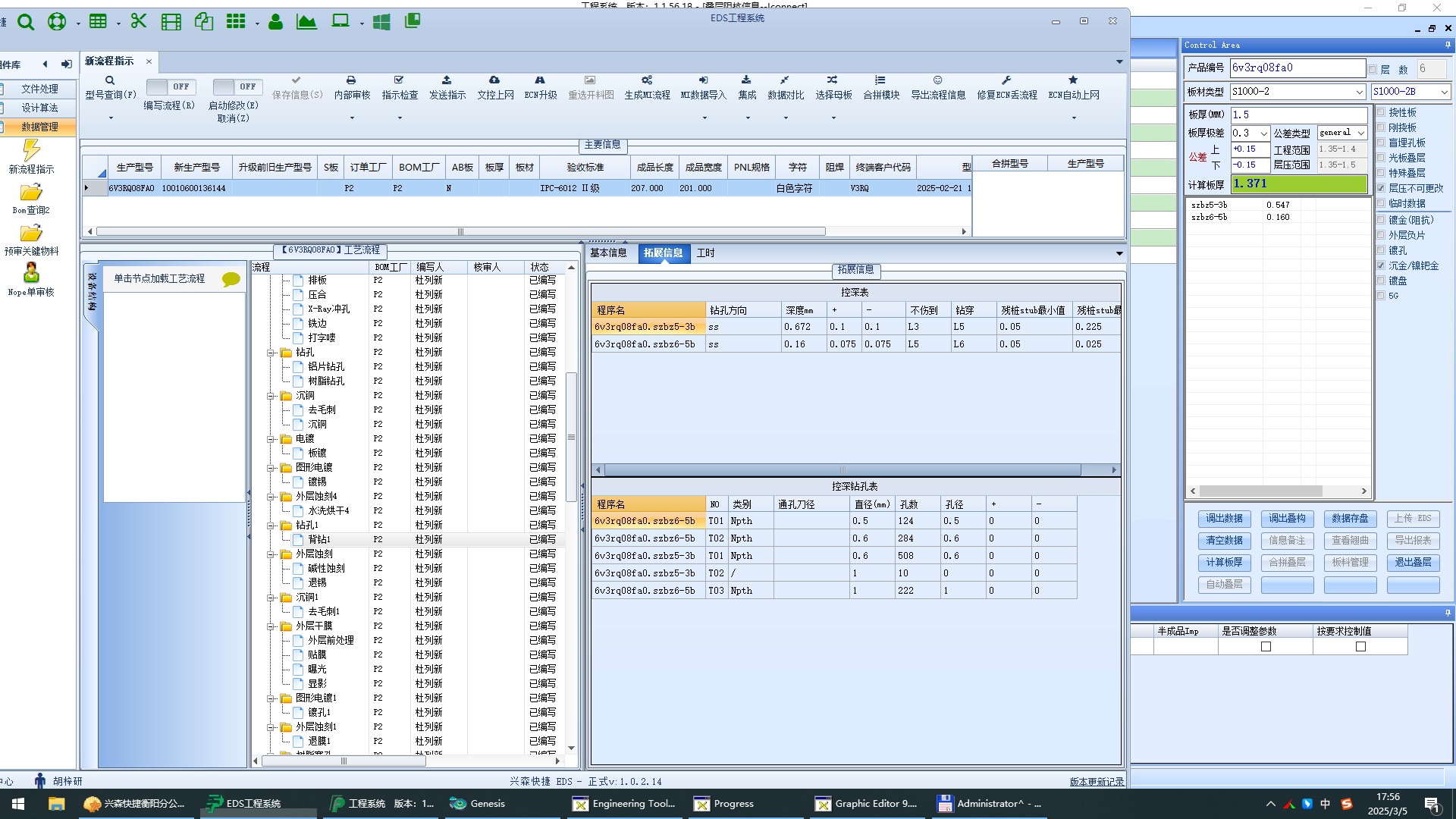Open Bom查询2 folder icon

(x=31, y=193)
